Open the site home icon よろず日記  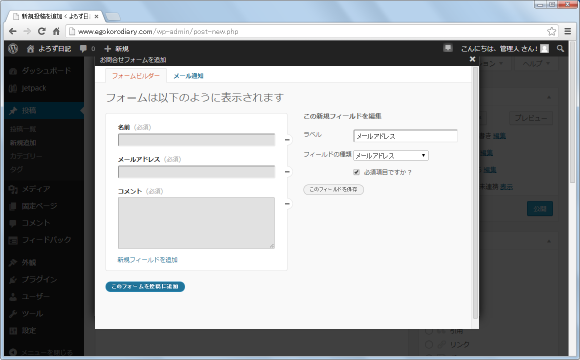(30, 48)
